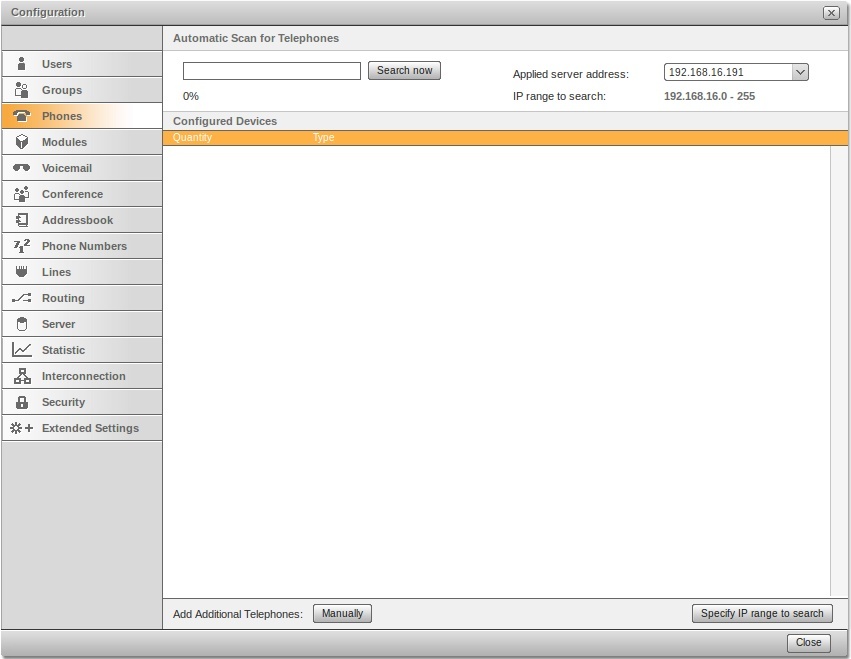Click Specify IP range to search
This screenshot has height=659, width=851.
tap(762, 613)
